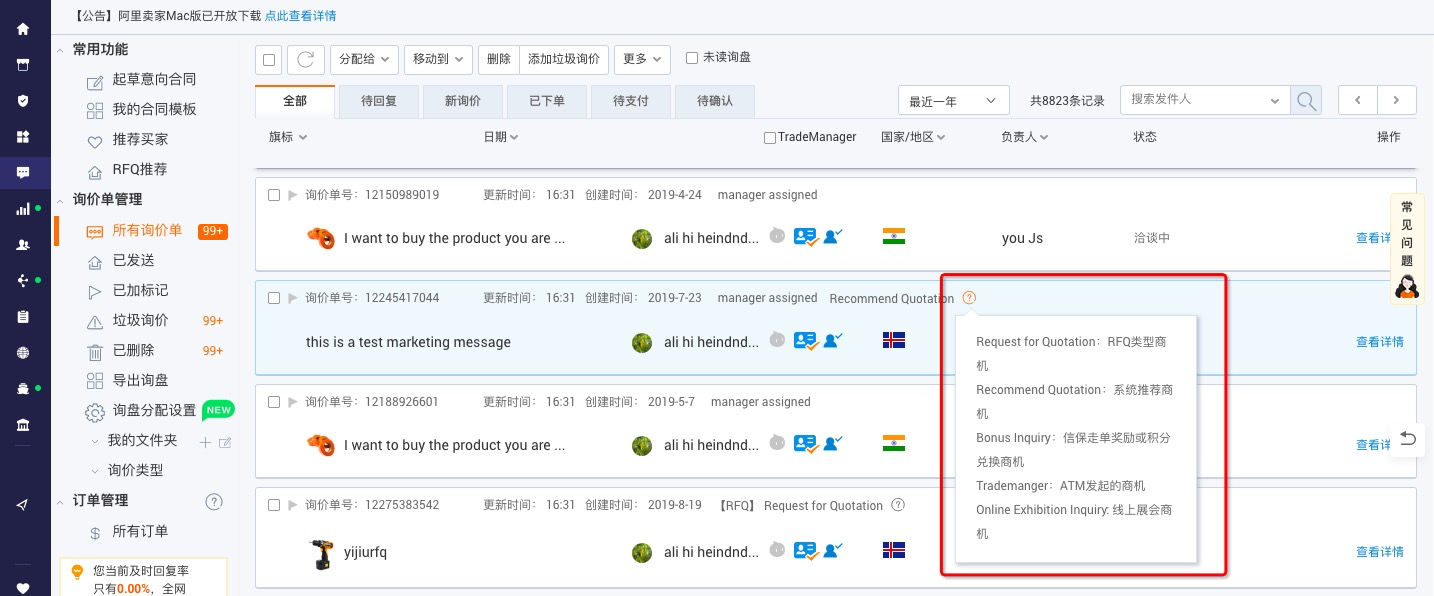This screenshot has width=1434, height=596.
Task: Click the question mark after Recommend Quotation
Action: coord(969,298)
